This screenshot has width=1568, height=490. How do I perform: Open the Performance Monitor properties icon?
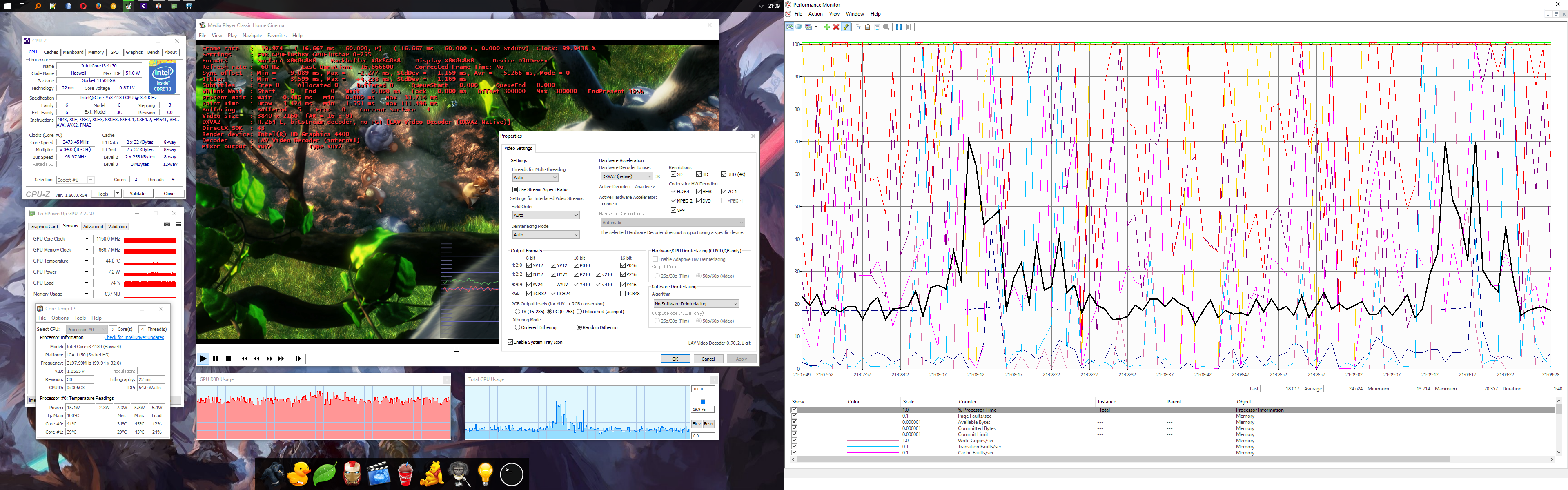pyautogui.click(x=877, y=27)
